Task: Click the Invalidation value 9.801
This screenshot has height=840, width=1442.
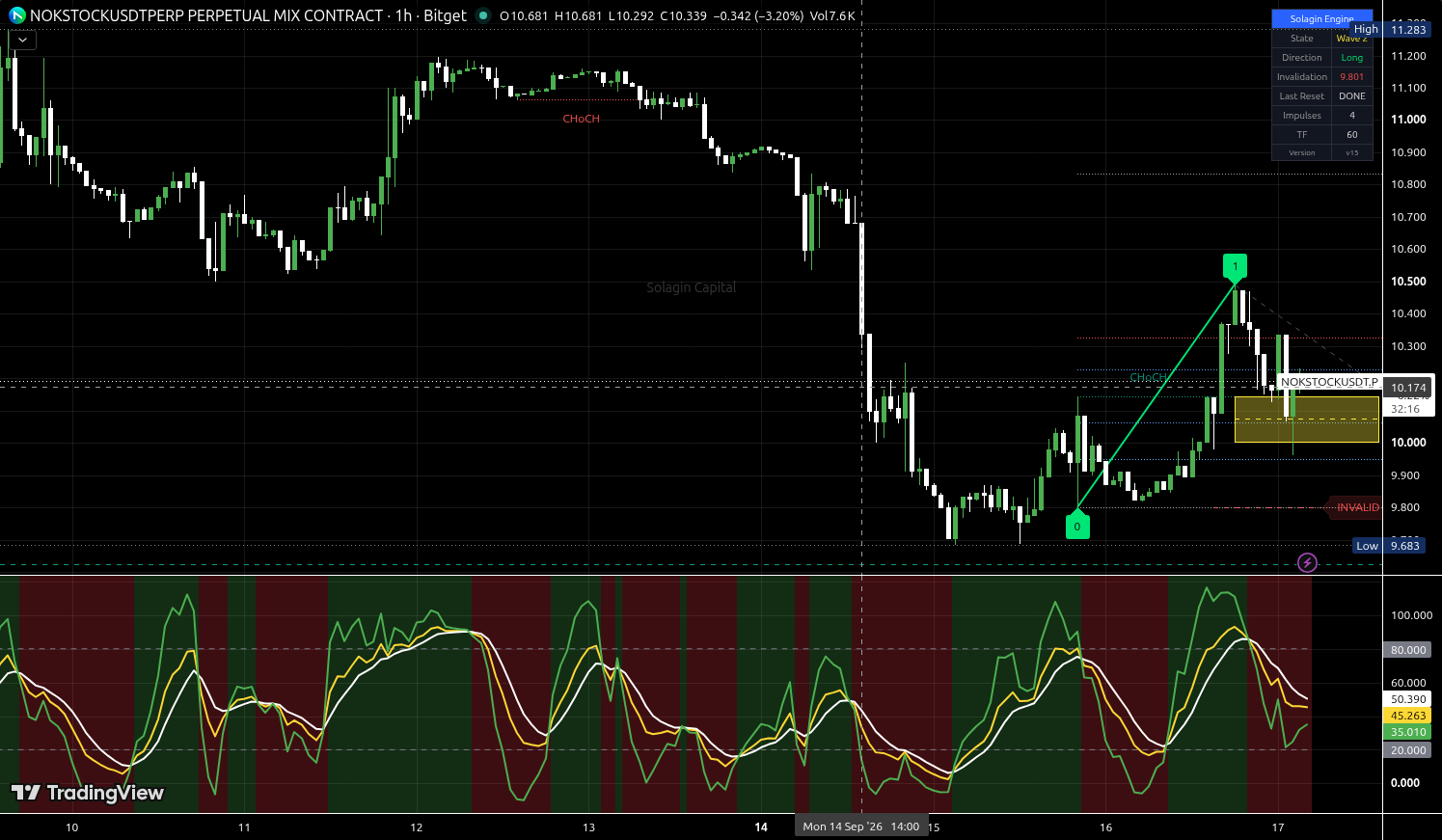Action: click(1352, 77)
